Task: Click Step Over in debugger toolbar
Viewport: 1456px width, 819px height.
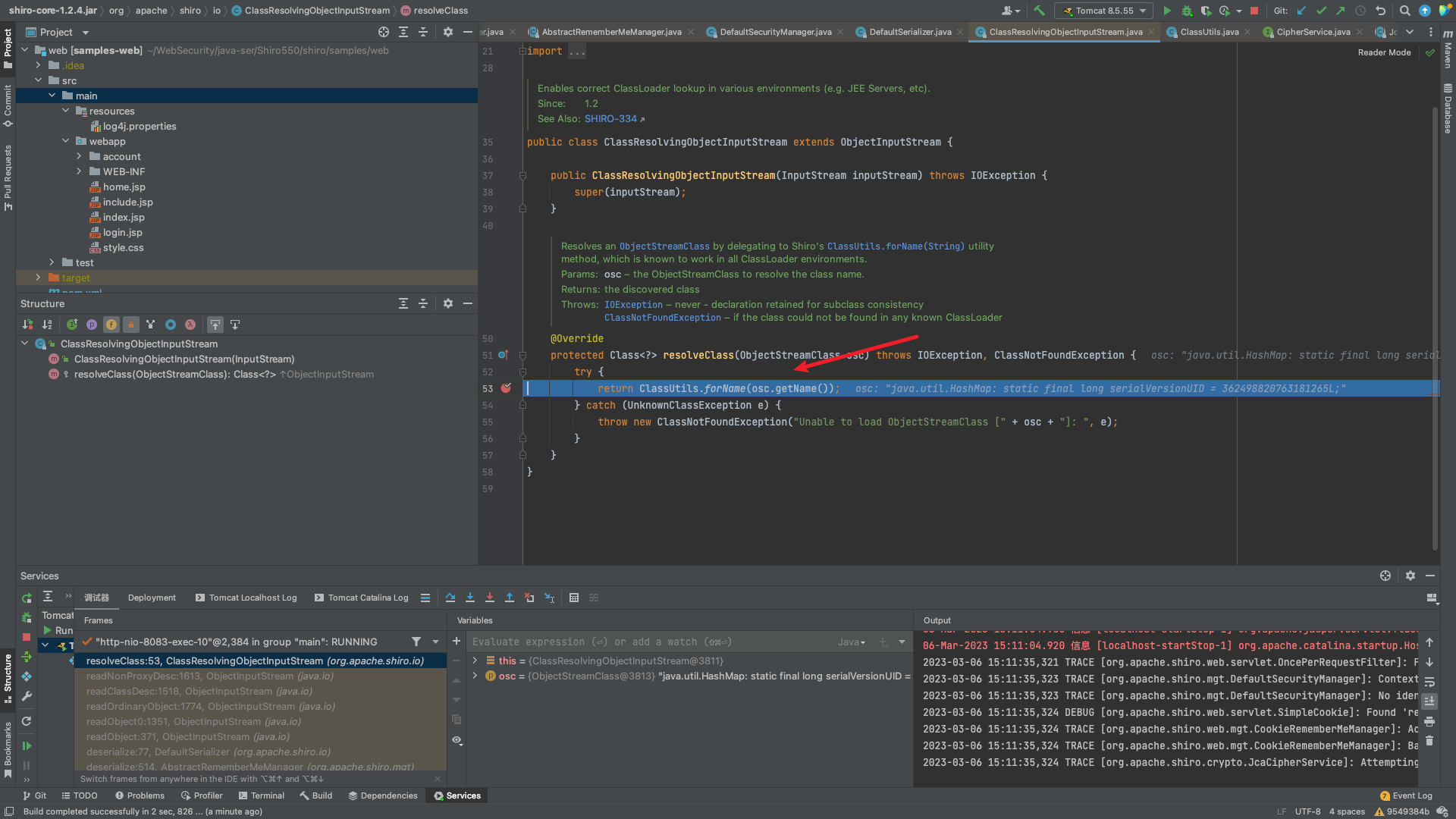Action: click(x=450, y=598)
